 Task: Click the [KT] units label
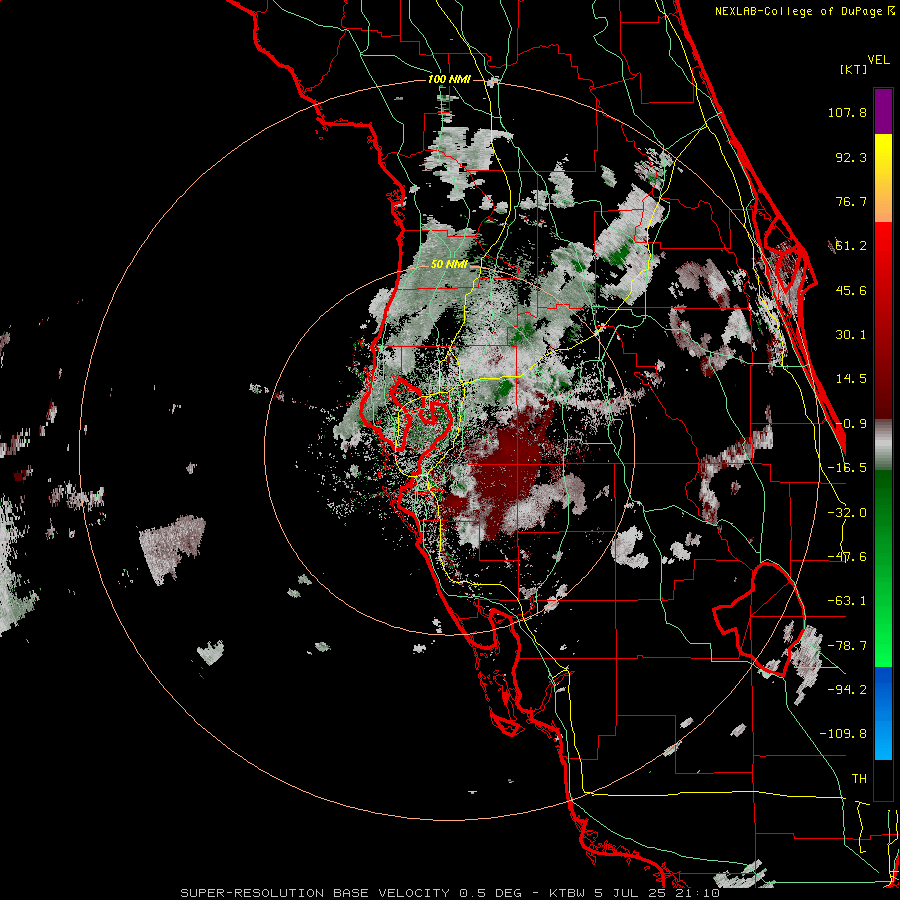click(x=854, y=69)
